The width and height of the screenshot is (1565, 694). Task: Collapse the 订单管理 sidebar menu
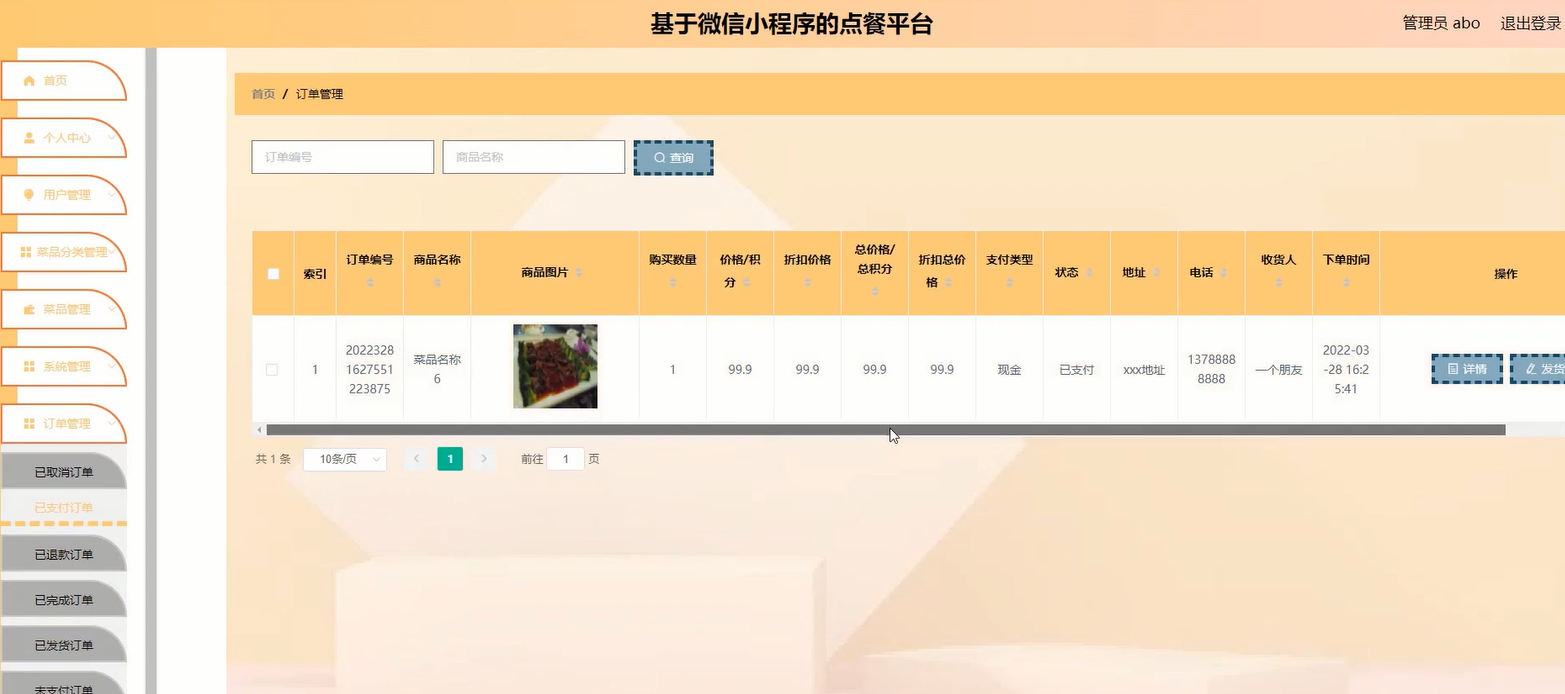(63, 424)
